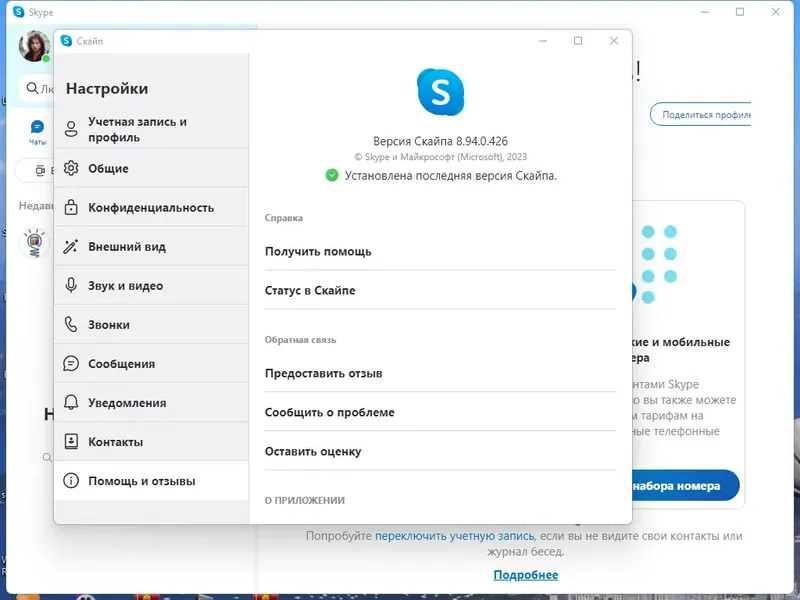800x600 pixels.
Task: Open Appearance settings via the pen icon
Action: (x=70, y=246)
